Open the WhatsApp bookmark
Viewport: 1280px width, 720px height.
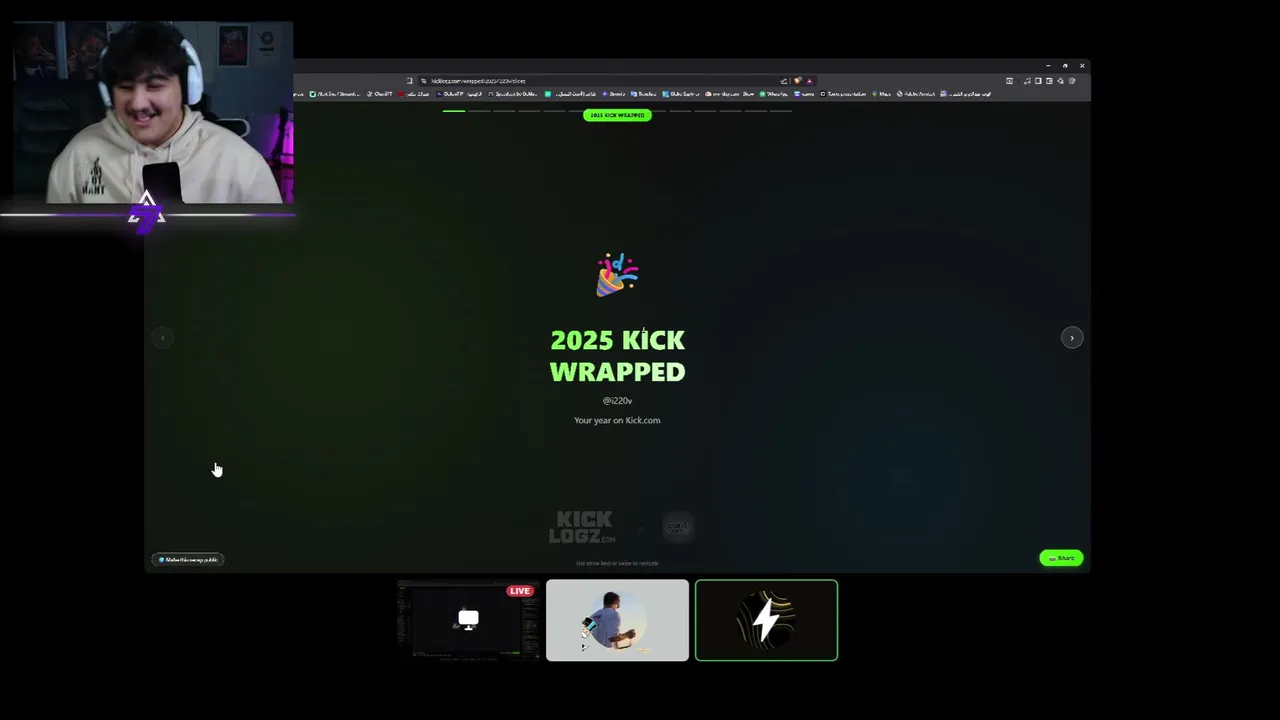click(x=775, y=94)
